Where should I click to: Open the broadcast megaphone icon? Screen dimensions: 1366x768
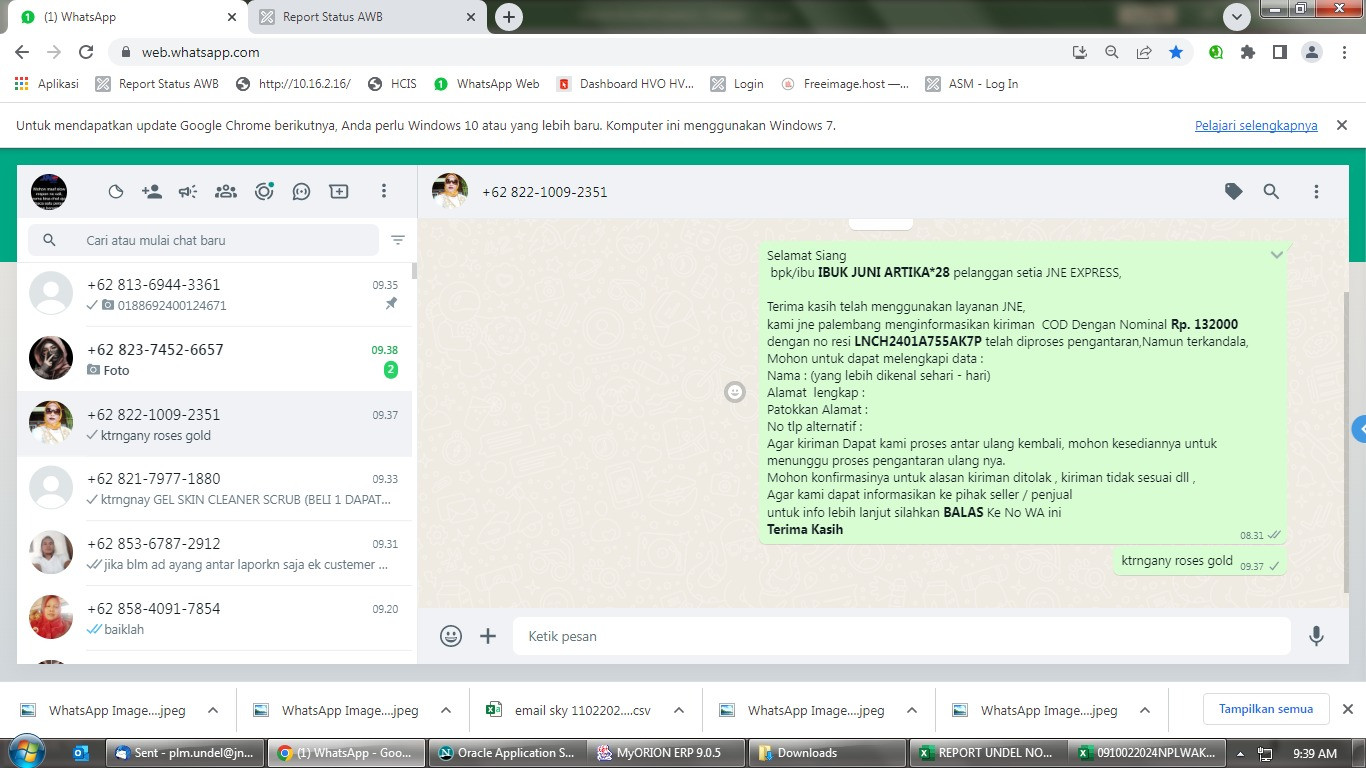coord(188,192)
